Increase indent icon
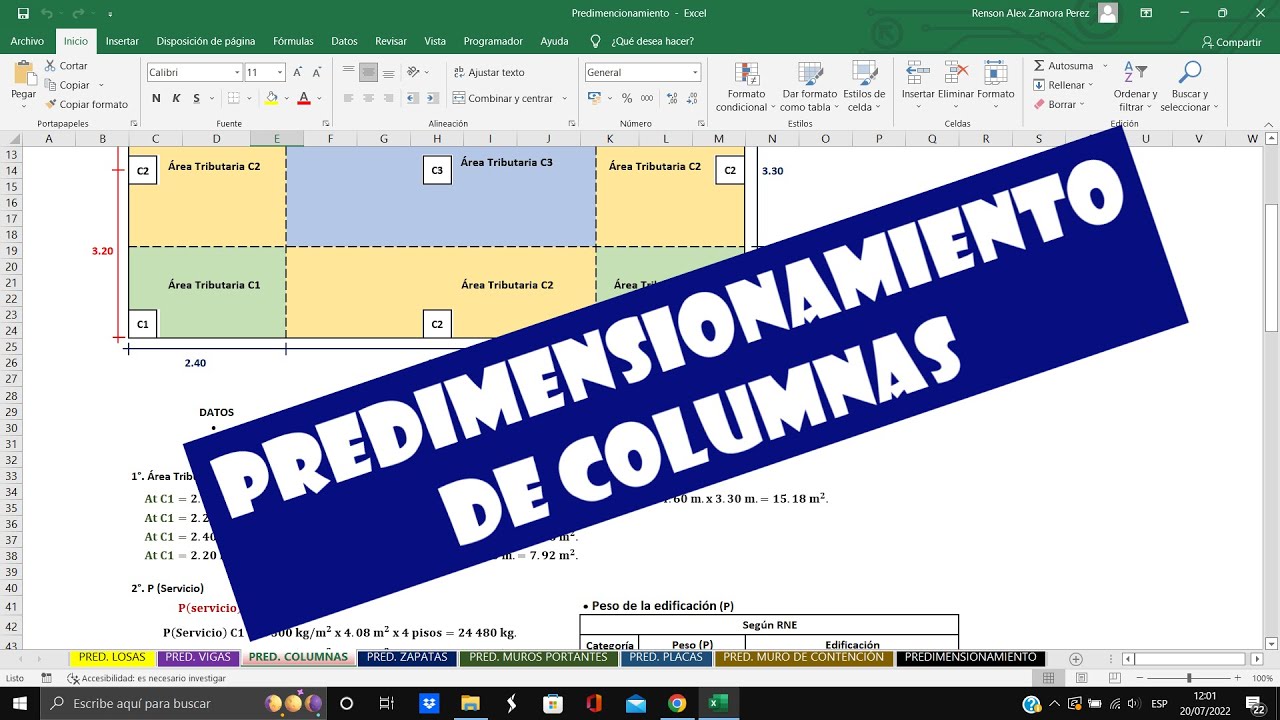The image size is (1280, 720). 431,98
